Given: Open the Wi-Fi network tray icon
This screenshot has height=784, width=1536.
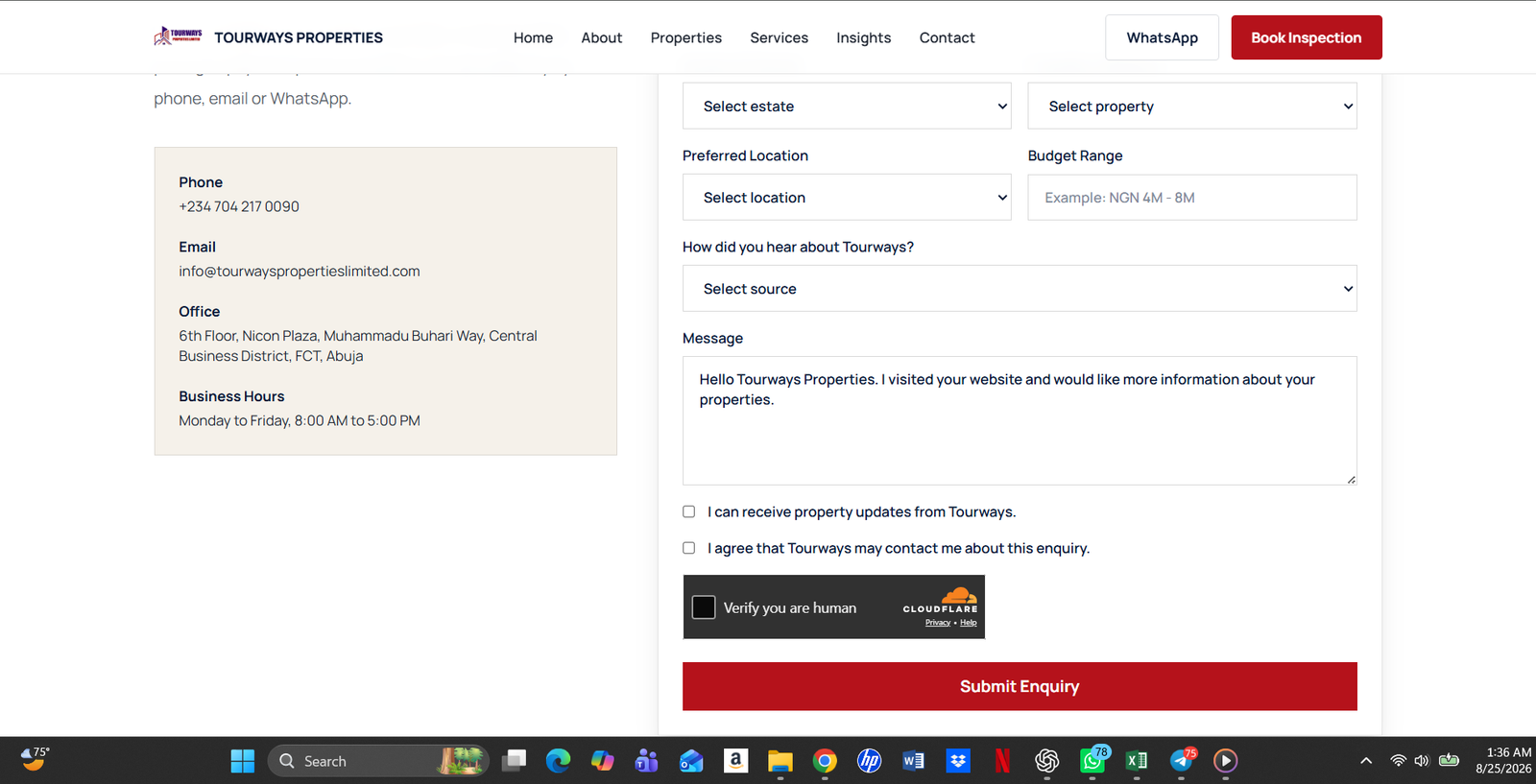Looking at the screenshot, I should click(1399, 761).
